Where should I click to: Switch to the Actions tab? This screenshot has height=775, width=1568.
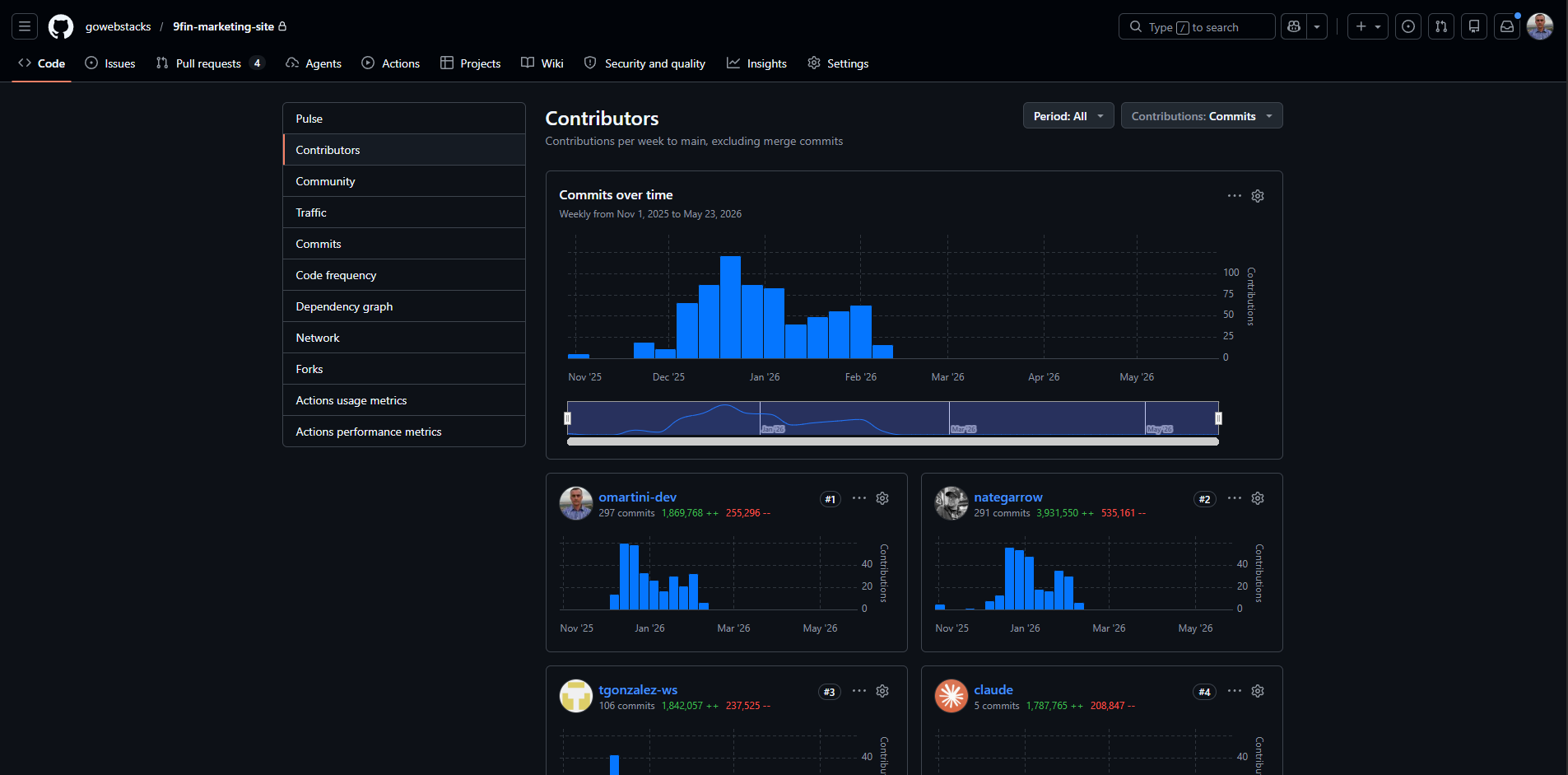pos(391,63)
